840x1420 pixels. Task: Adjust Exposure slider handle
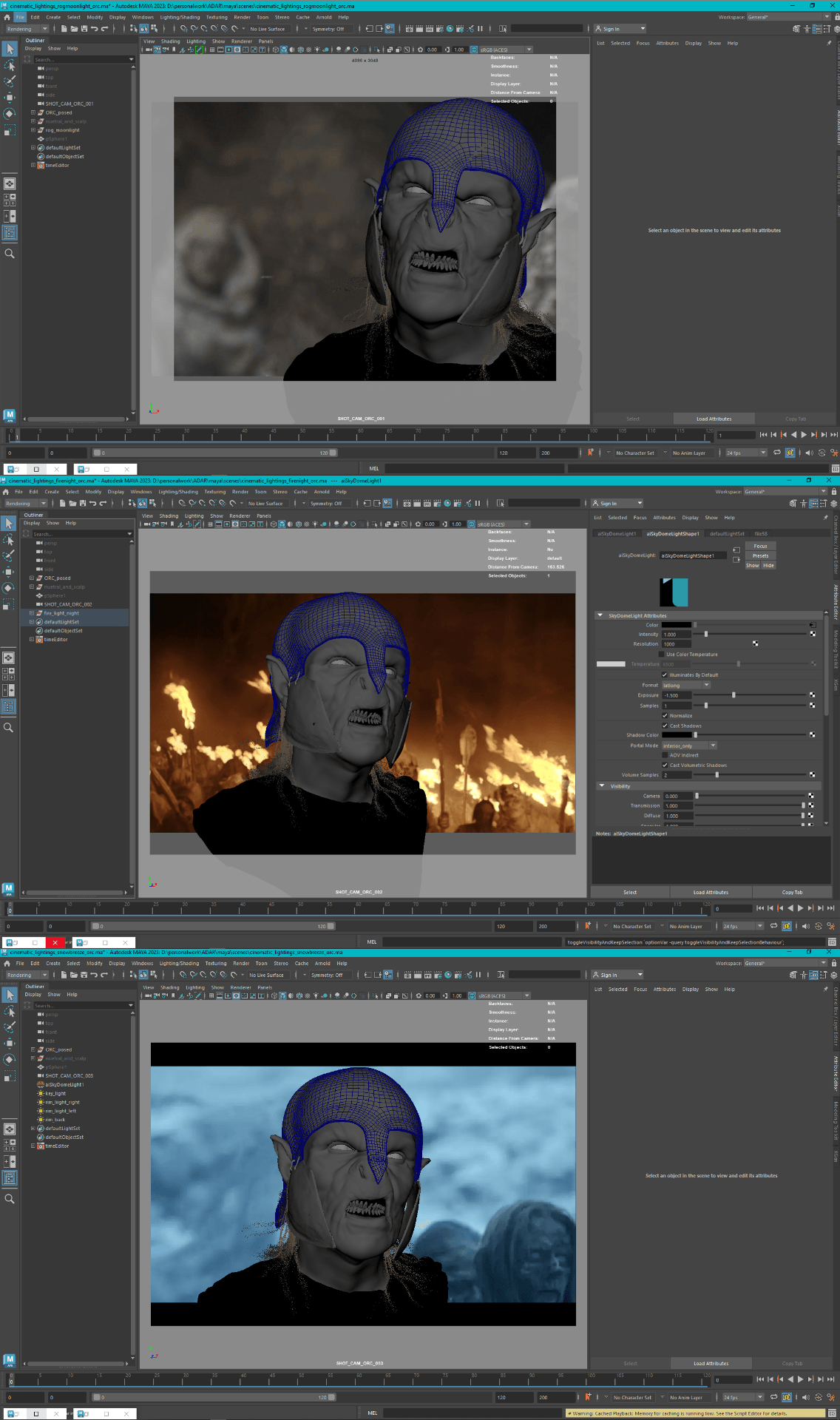[734, 695]
